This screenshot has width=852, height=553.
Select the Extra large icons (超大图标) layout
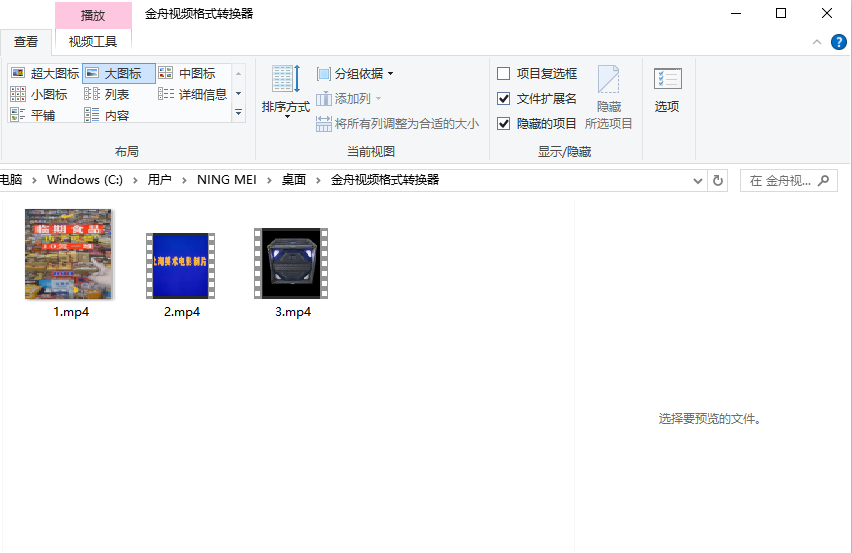45,73
